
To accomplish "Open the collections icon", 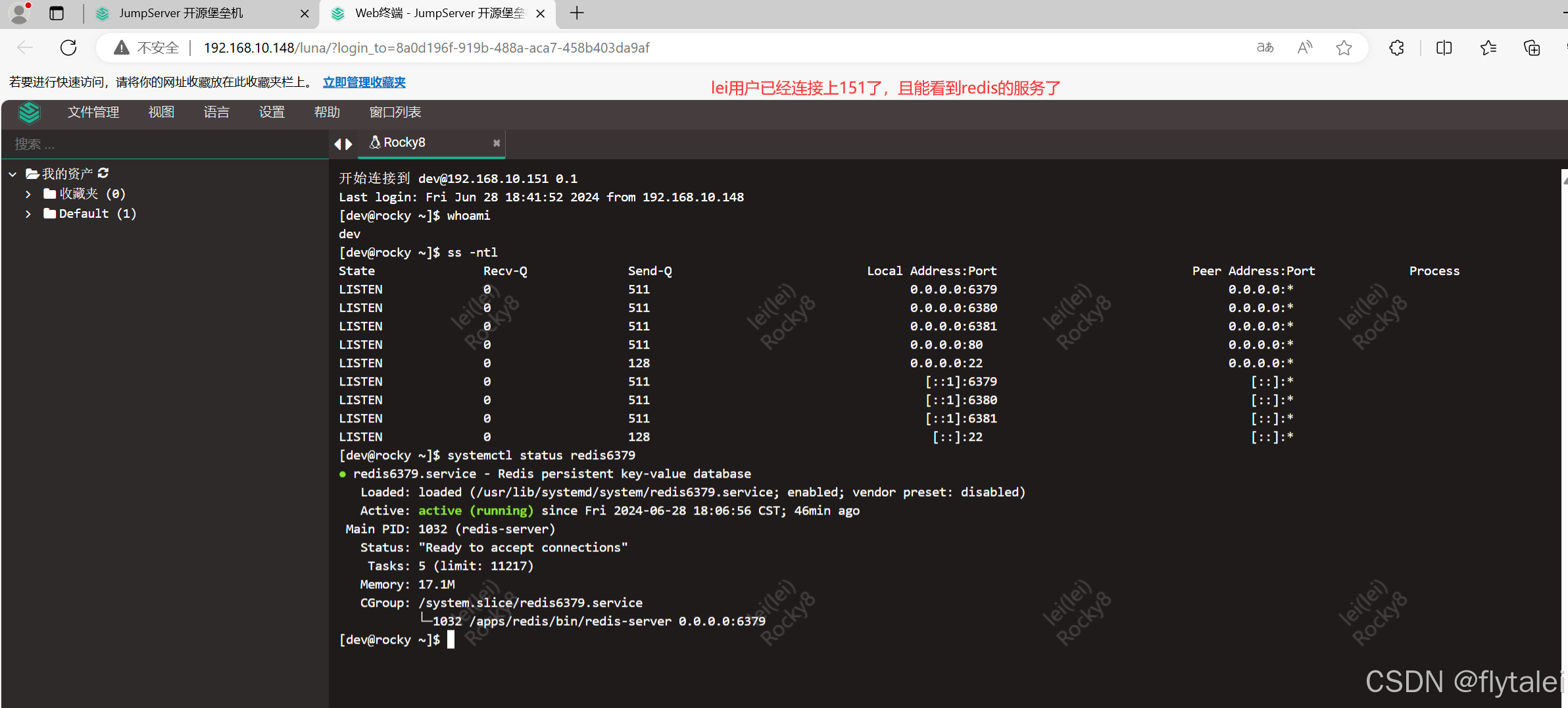I will [1532, 47].
